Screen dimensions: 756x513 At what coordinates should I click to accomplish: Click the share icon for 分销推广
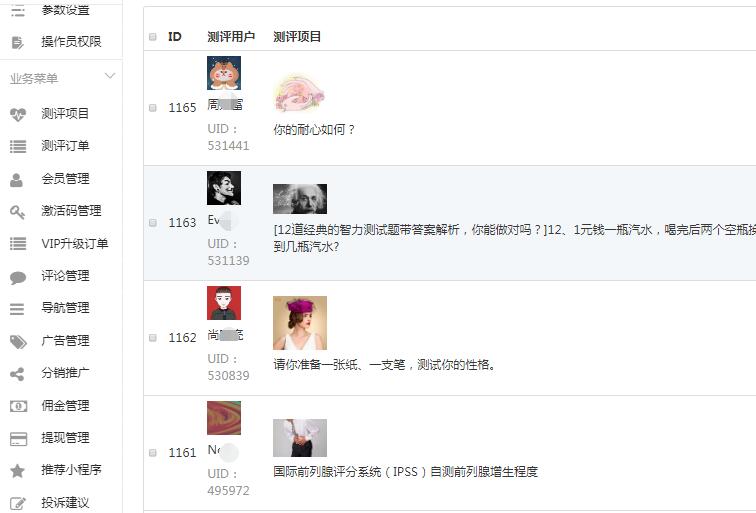[17, 374]
